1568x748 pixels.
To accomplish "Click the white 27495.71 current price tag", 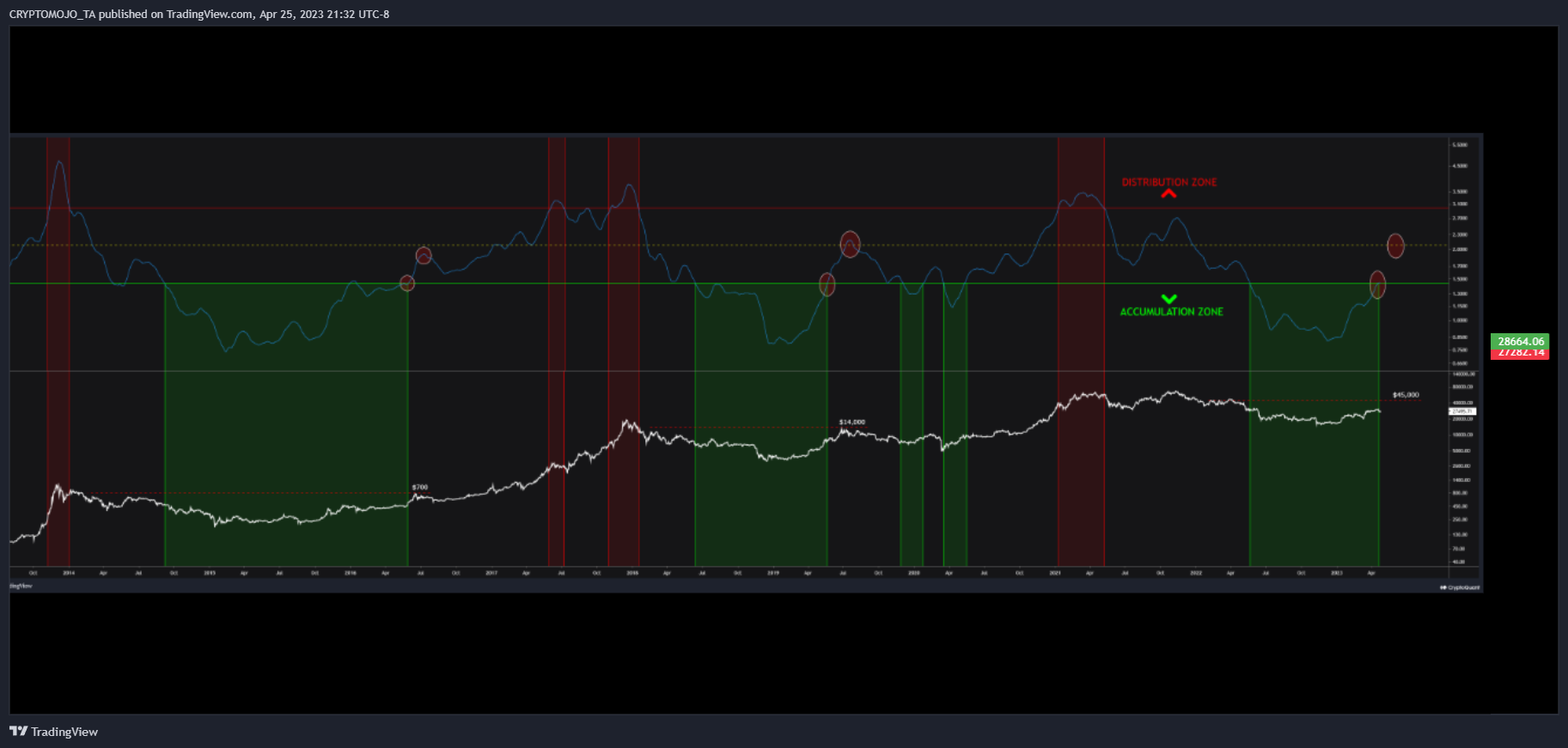I will [1463, 411].
